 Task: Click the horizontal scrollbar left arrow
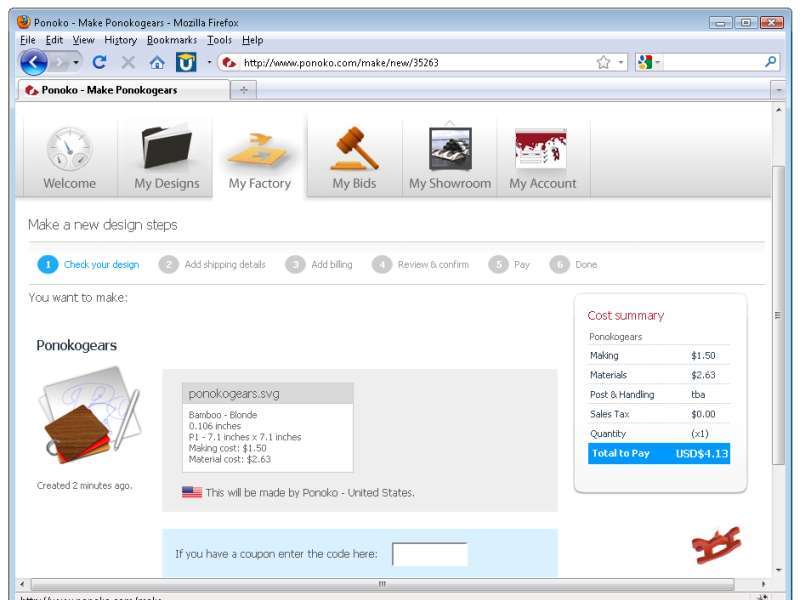(22, 584)
